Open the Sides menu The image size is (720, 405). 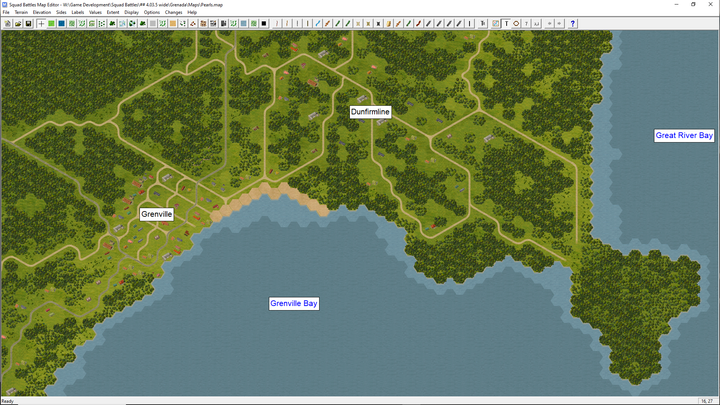click(61, 12)
